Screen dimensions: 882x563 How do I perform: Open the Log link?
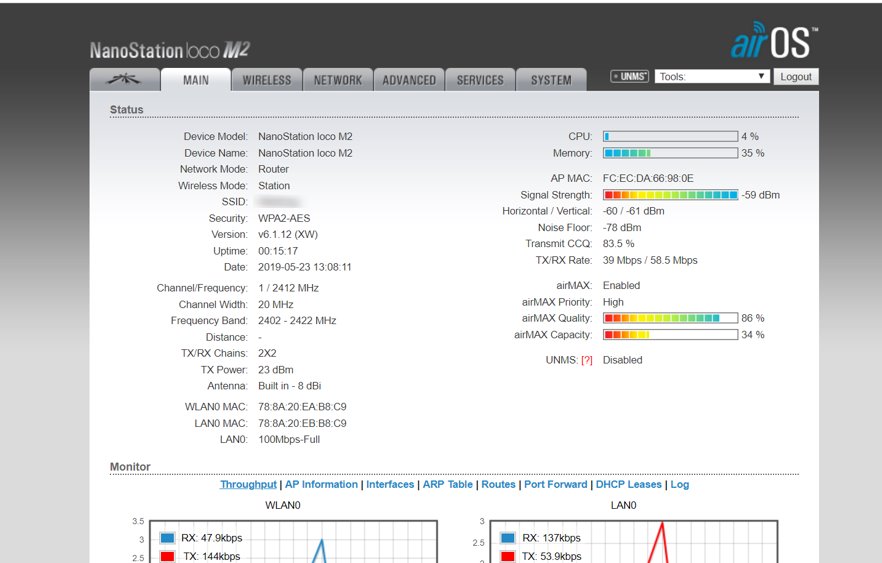point(680,484)
